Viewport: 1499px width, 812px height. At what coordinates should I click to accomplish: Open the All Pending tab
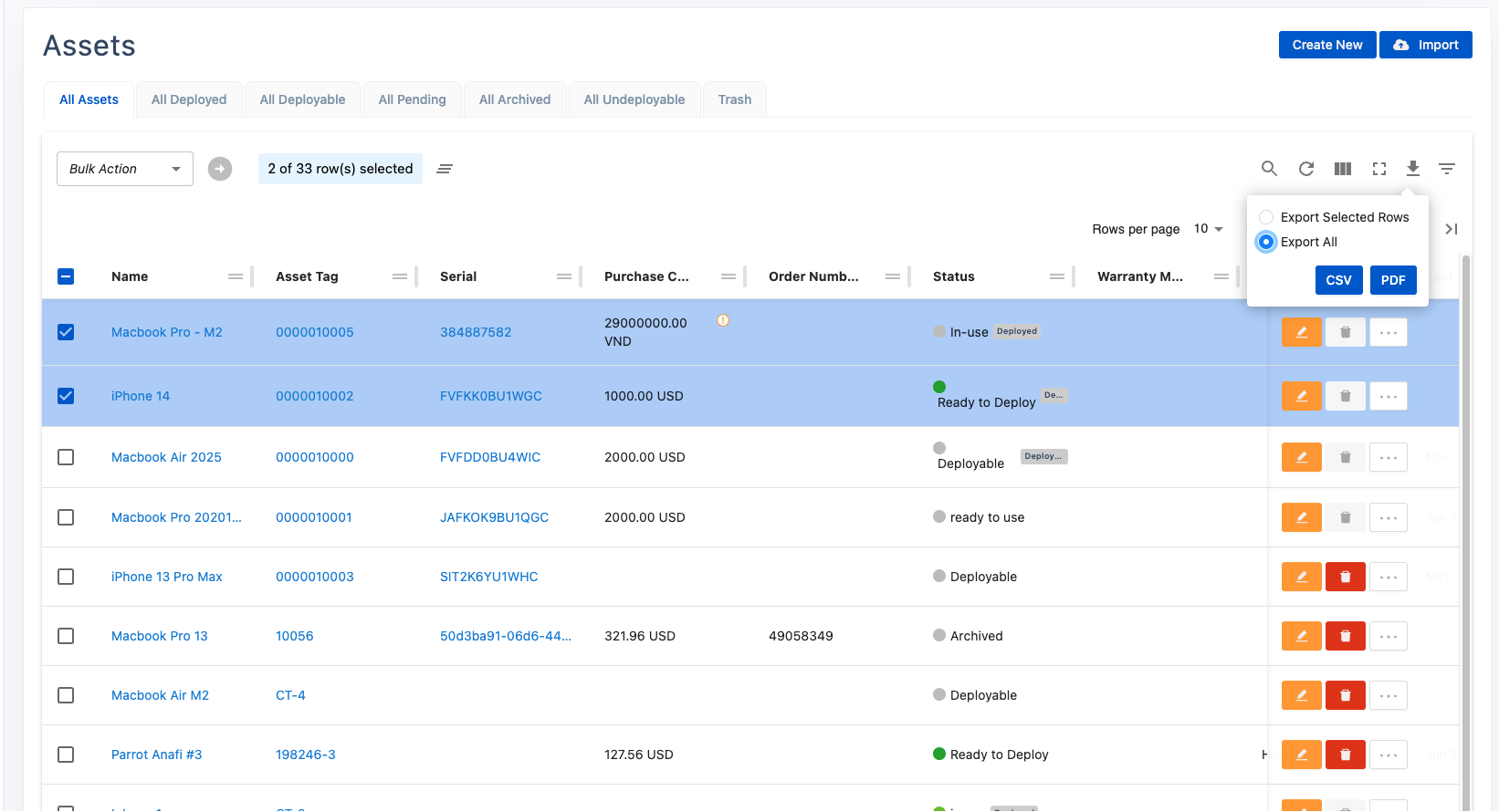pos(413,99)
